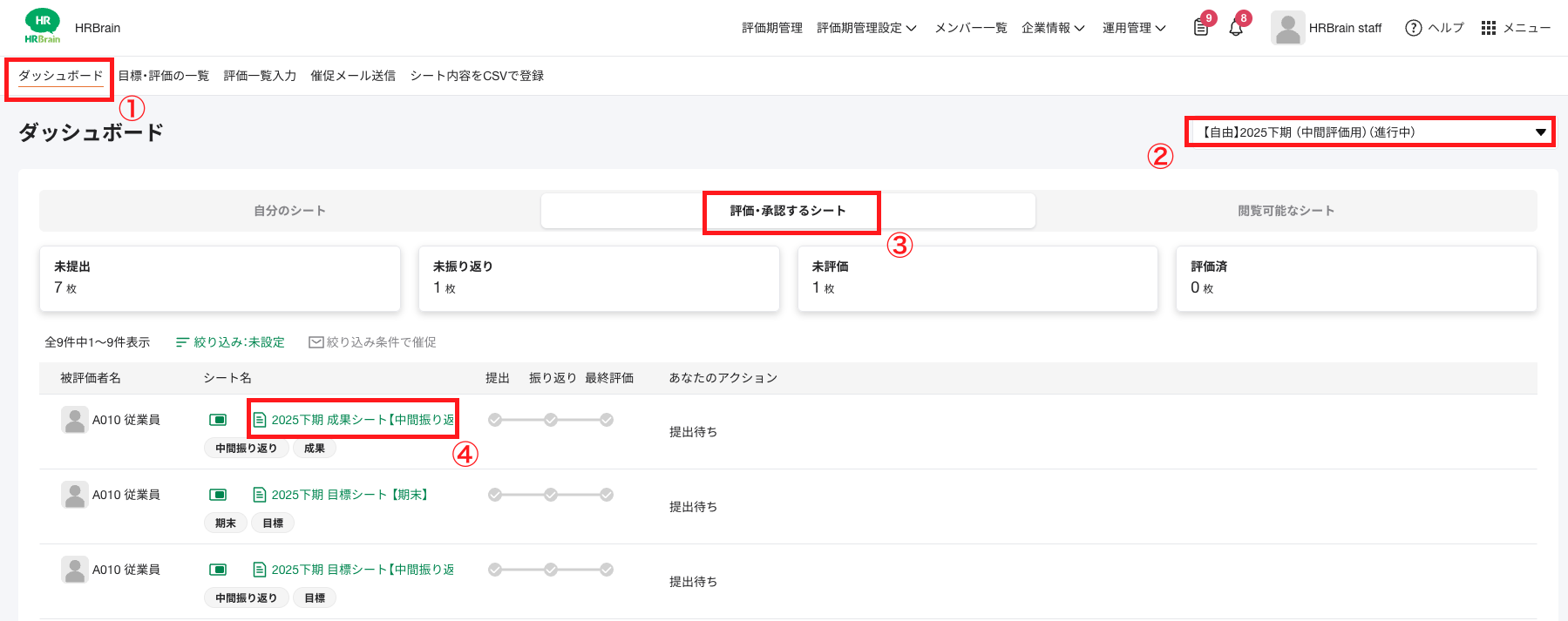The image size is (1568, 621).
Task: Open 評価期管理 in the top navigation
Action: (772, 28)
